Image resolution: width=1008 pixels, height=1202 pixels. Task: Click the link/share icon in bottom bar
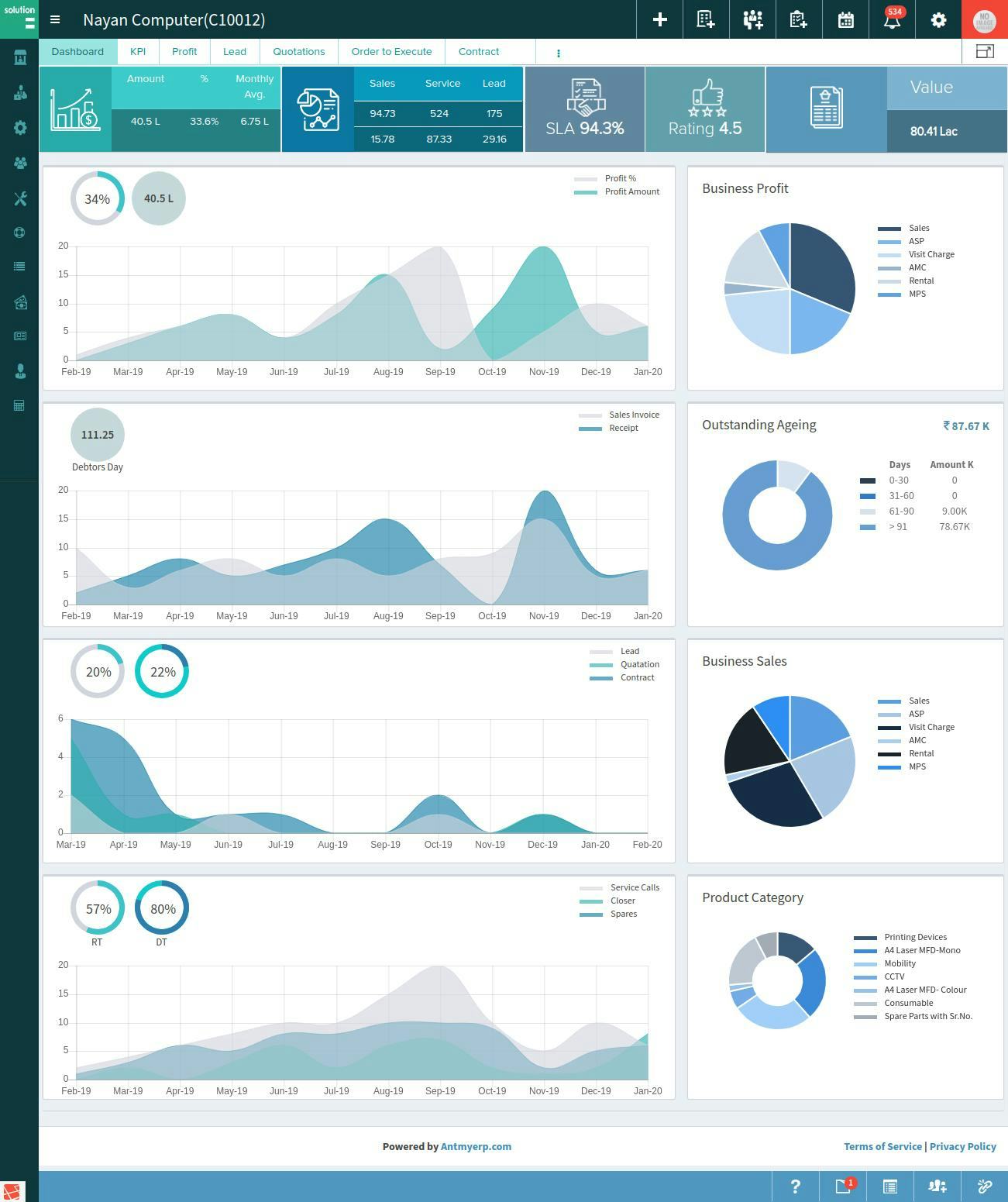point(984,1186)
